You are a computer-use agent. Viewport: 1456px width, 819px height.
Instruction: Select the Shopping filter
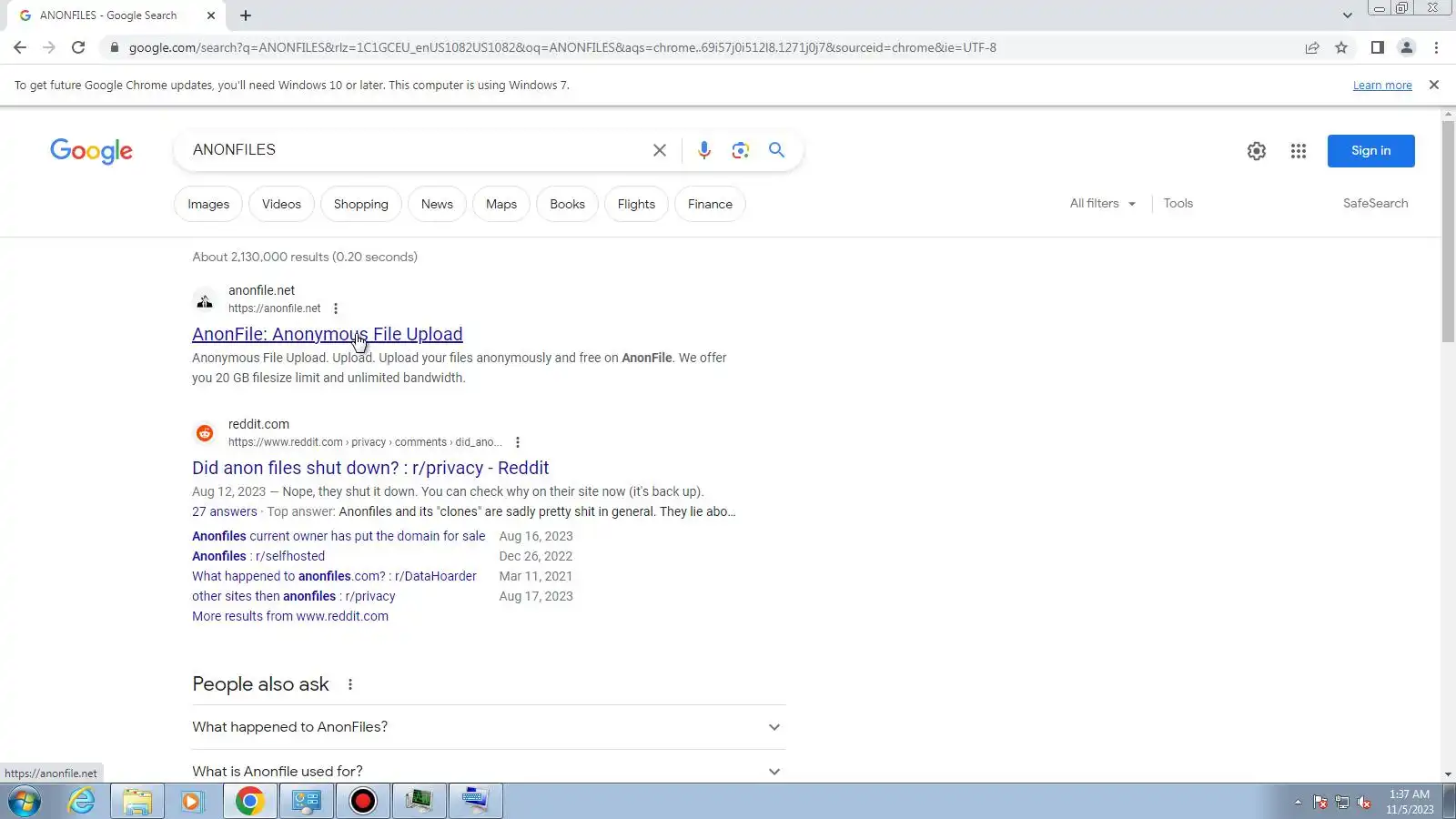[361, 204]
